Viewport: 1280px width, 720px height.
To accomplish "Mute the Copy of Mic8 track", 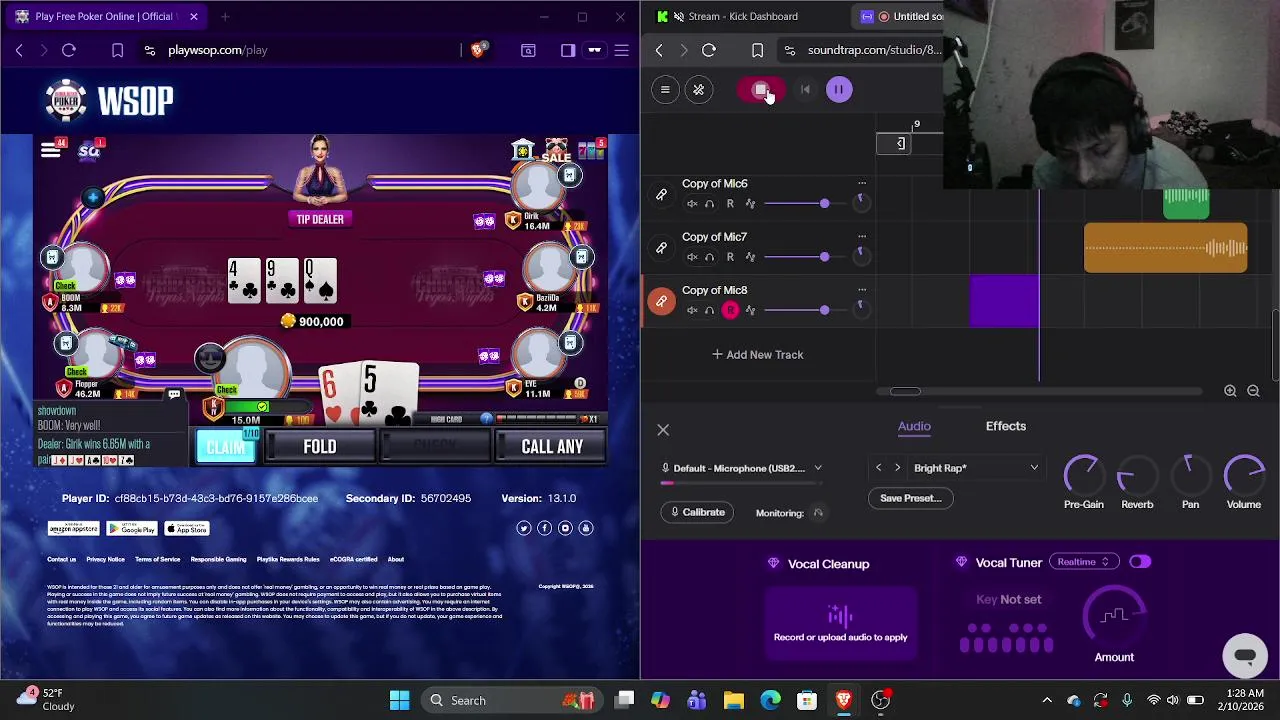I will click(x=692, y=310).
